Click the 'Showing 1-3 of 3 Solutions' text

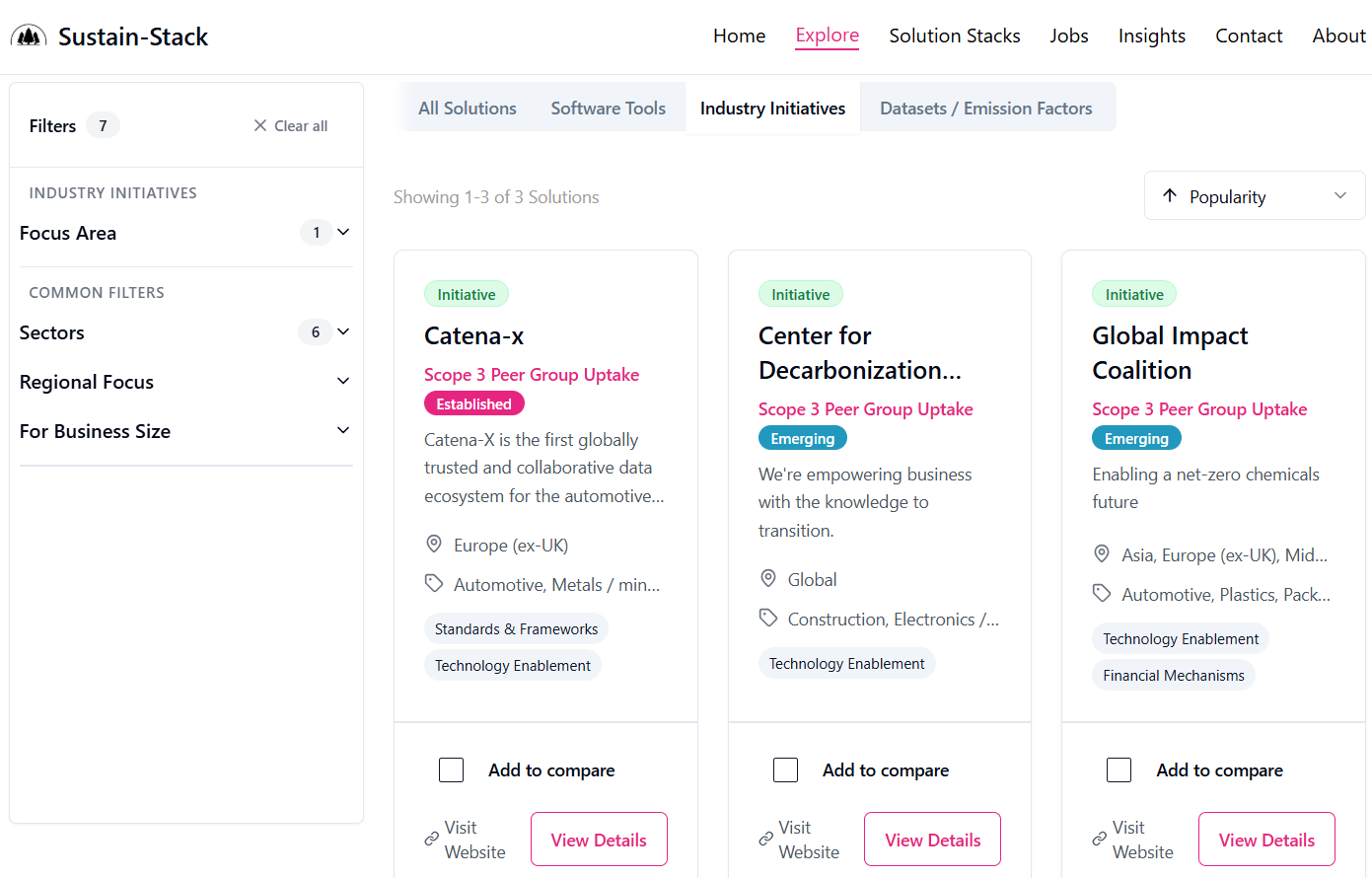coord(496,196)
